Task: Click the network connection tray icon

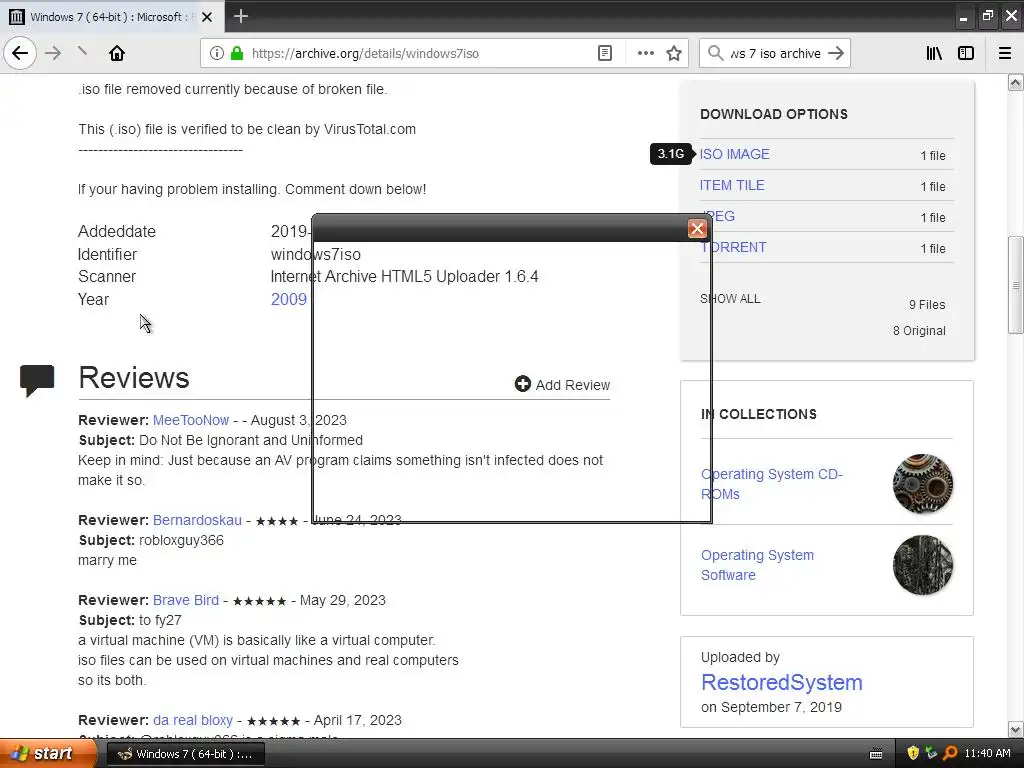Action: 931,753
